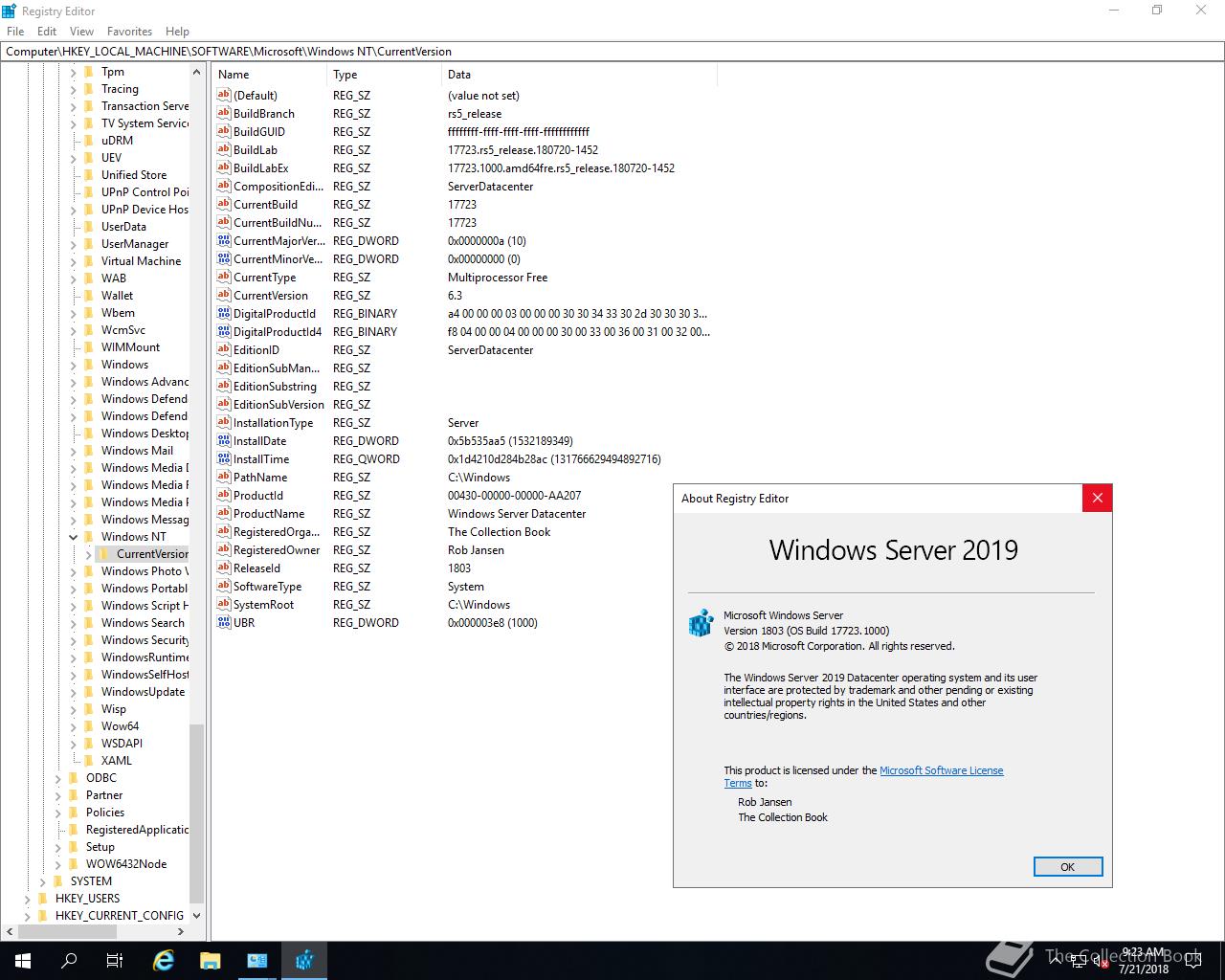Open taskbar Search
Viewport: 1225px width, 980px height.
click(69, 961)
